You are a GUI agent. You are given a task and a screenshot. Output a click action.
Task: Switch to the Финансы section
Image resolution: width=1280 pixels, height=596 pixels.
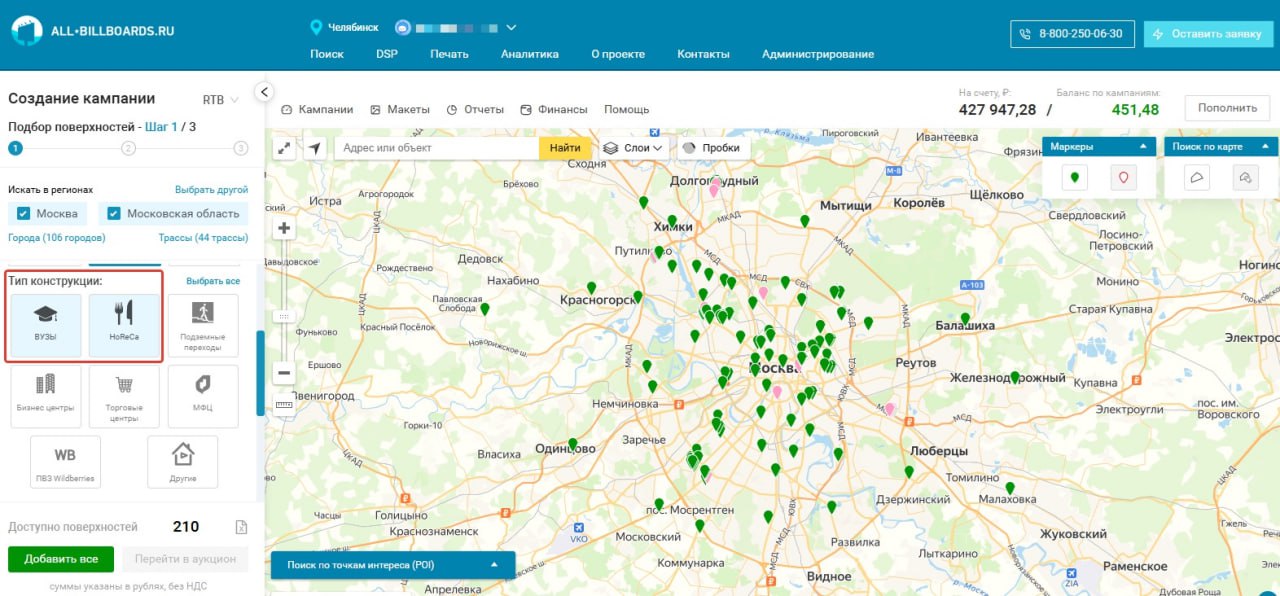[x=554, y=109]
